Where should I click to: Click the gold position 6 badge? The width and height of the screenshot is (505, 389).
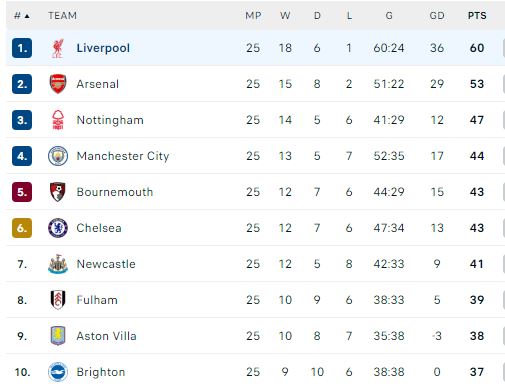click(x=22, y=228)
